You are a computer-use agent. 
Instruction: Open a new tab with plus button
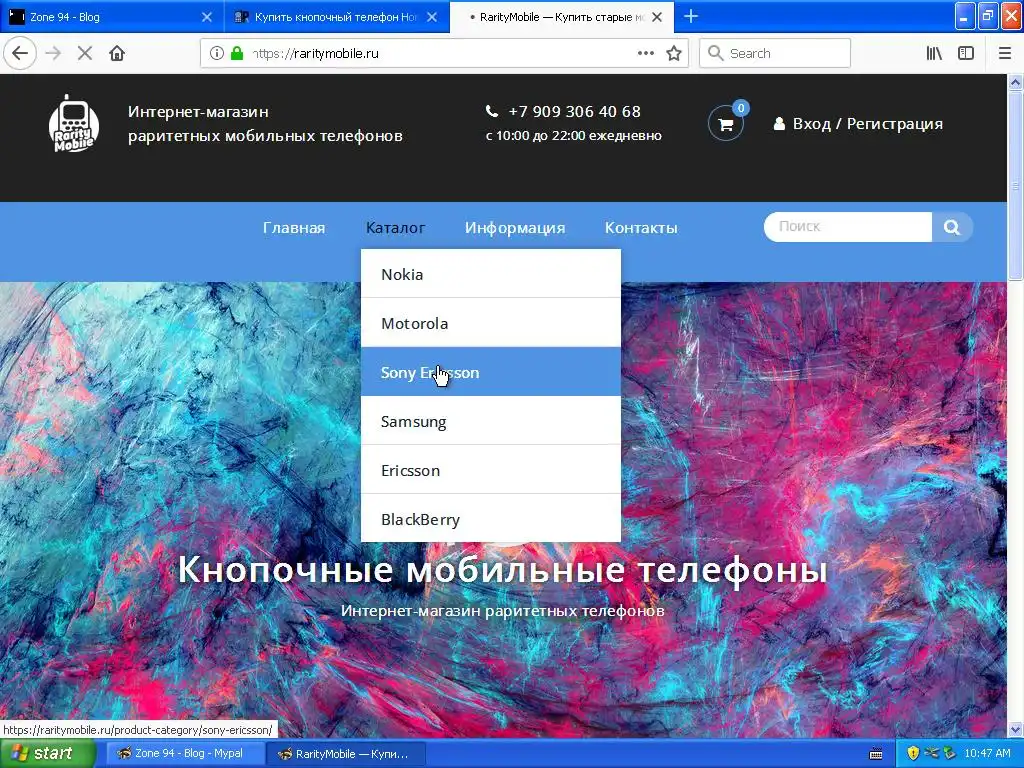(691, 16)
